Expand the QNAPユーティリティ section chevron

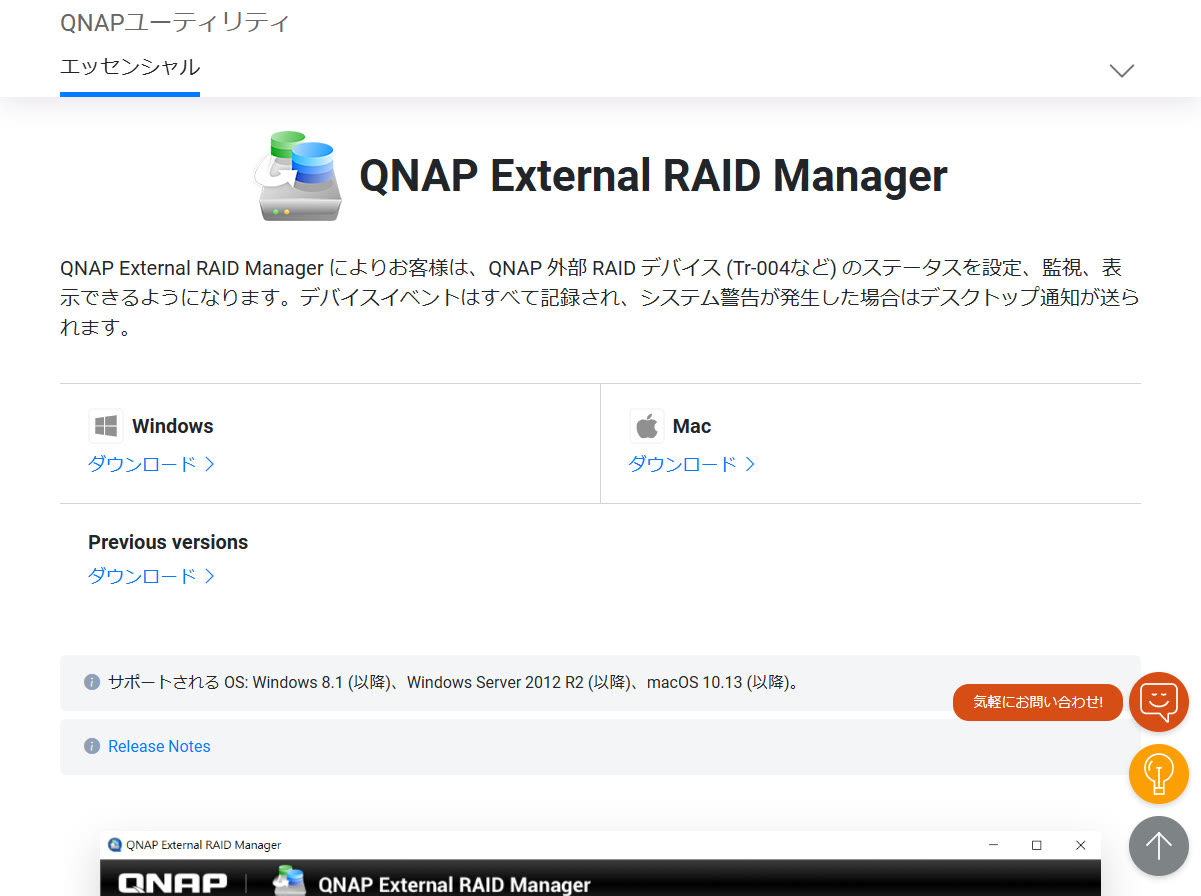coord(1122,70)
